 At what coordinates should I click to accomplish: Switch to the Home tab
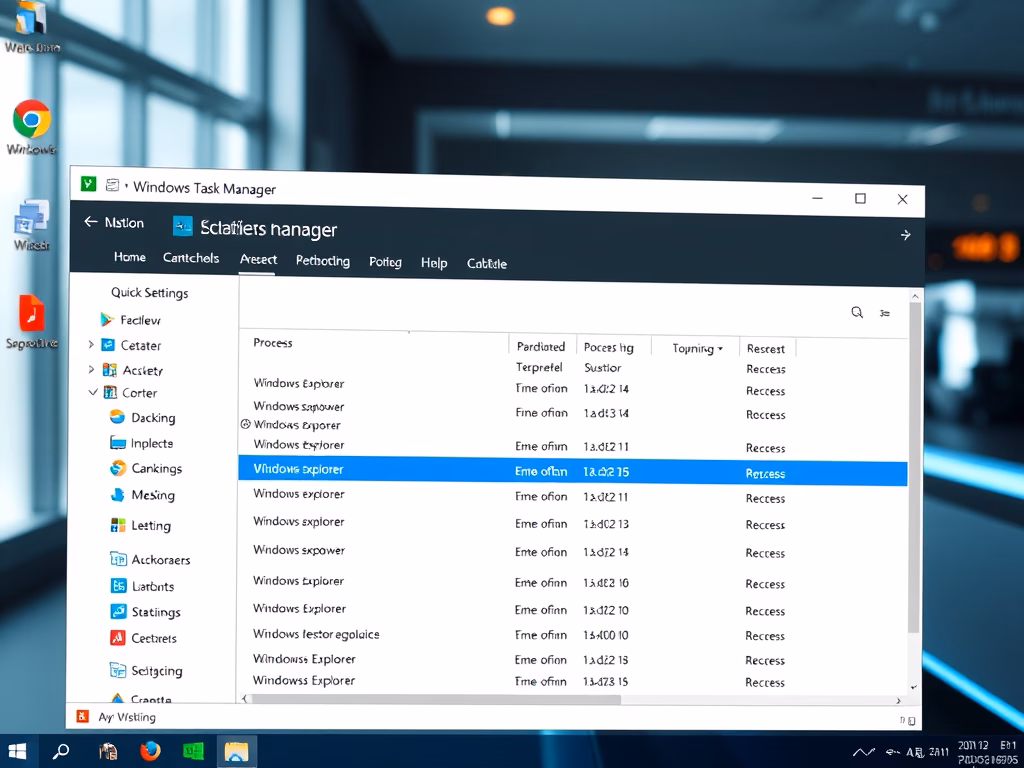pyautogui.click(x=130, y=257)
